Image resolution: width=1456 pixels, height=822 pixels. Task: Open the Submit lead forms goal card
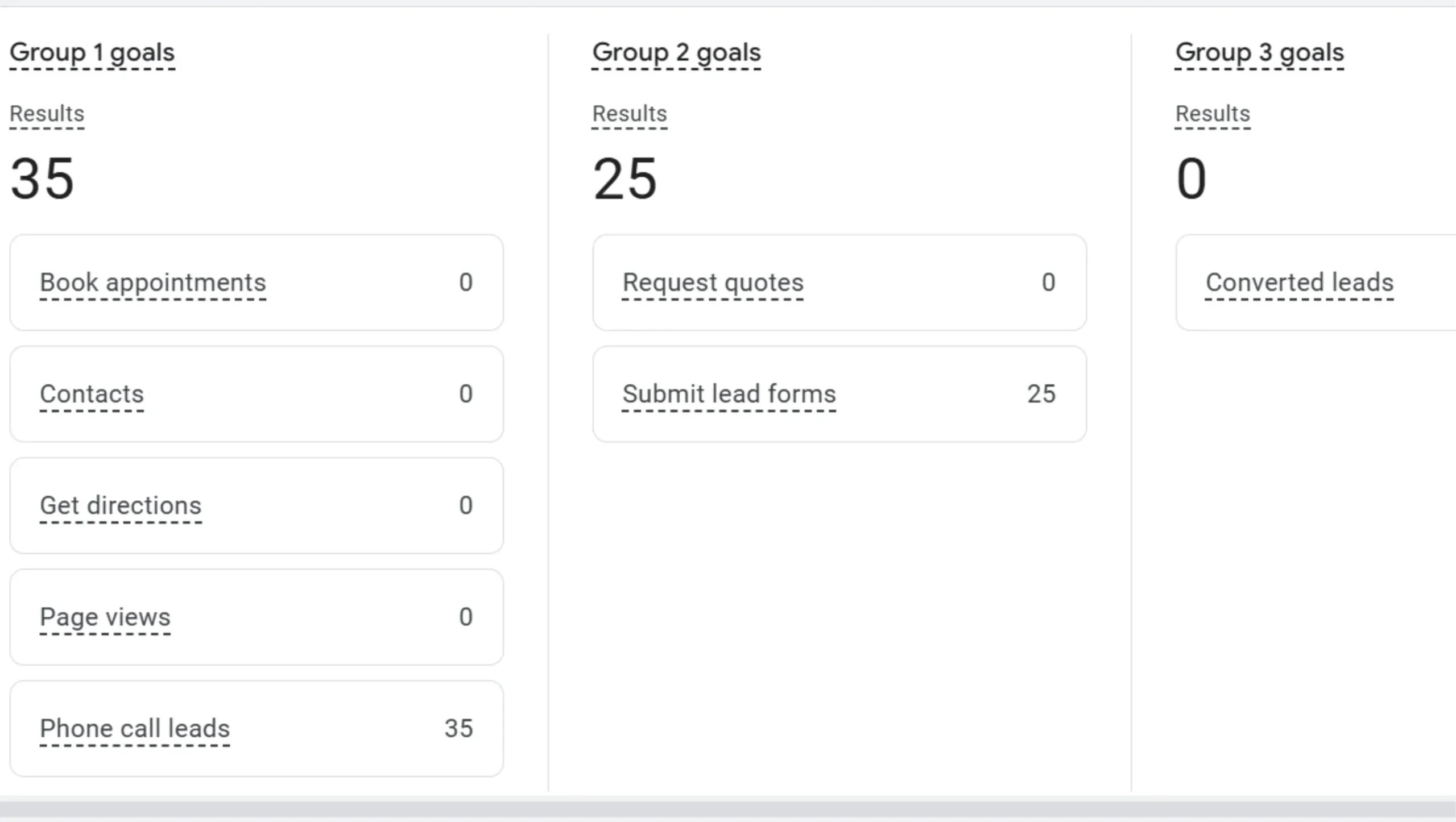(839, 394)
